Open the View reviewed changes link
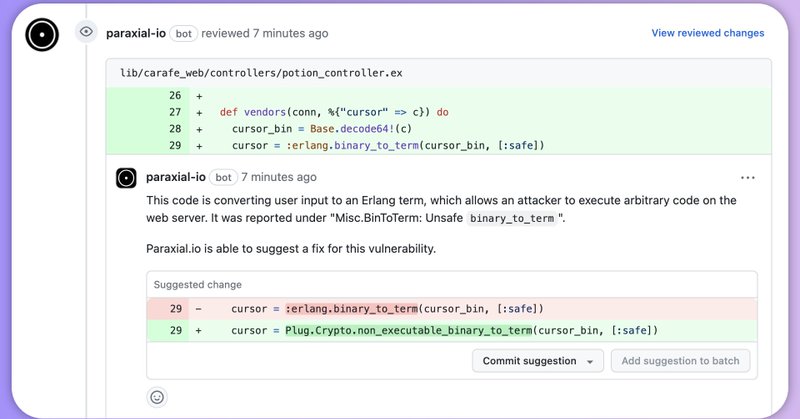Viewport: 800px width, 419px height. point(708,33)
